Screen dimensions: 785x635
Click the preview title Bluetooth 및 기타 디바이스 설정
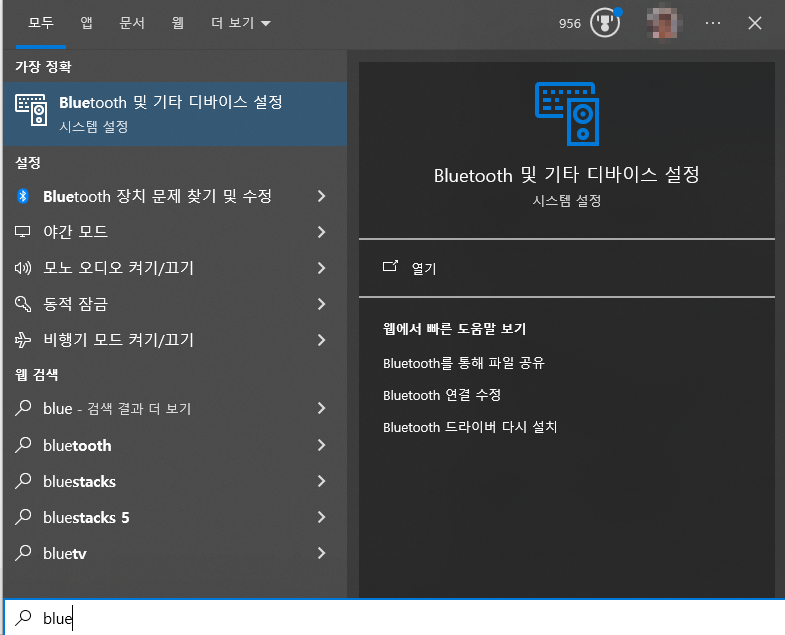(567, 175)
